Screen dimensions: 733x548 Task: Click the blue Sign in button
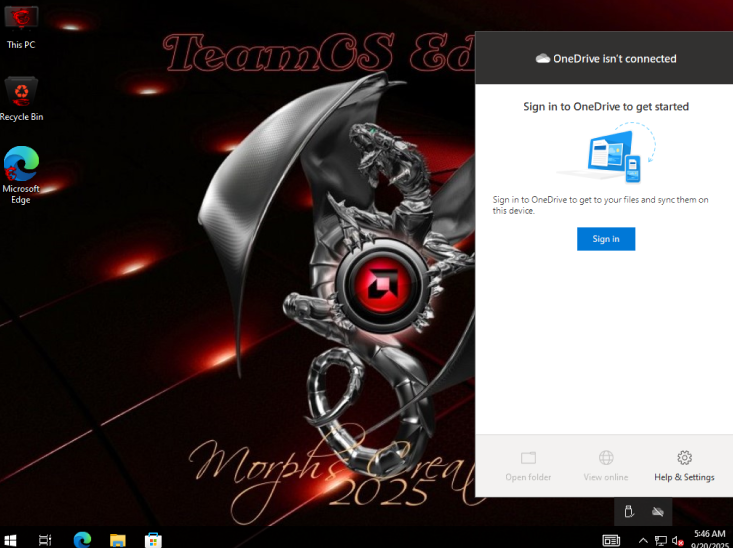pos(606,239)
